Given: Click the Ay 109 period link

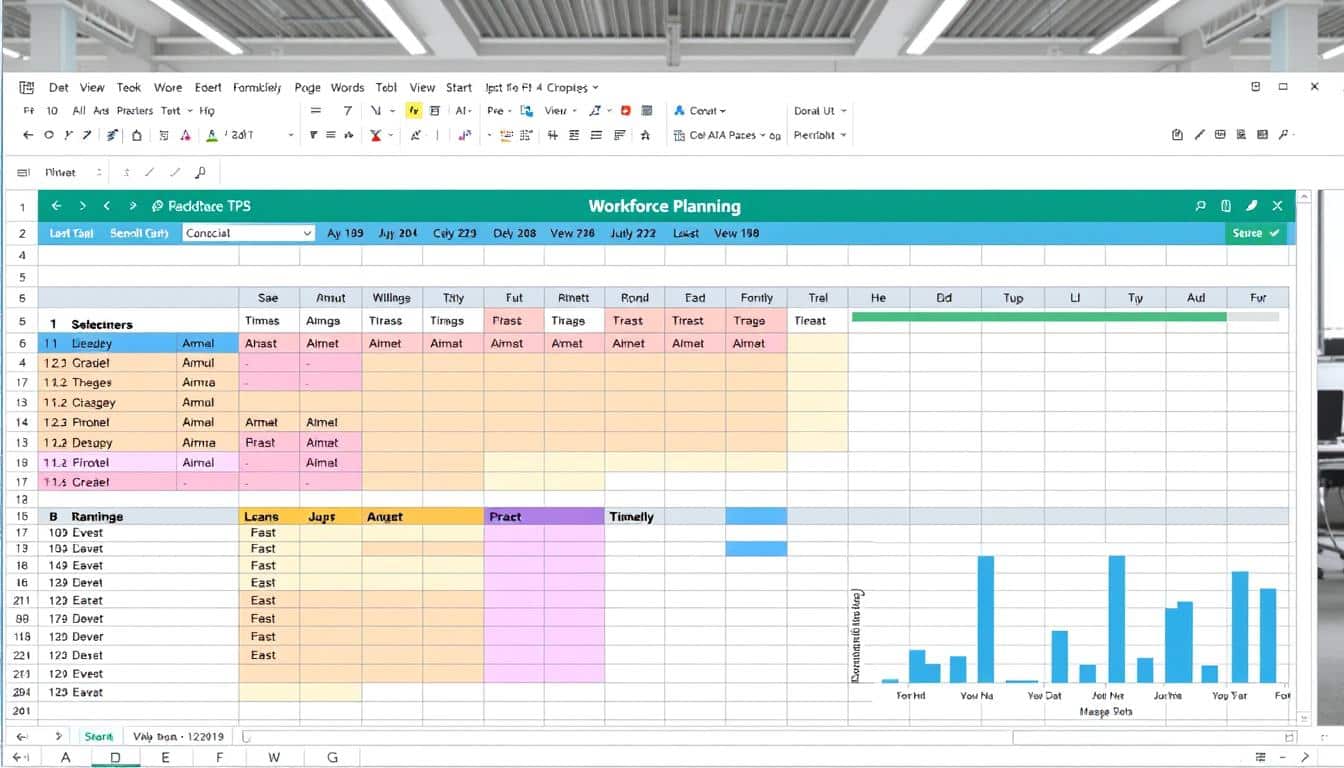Looking at the screenshot, I should (345, 233).
